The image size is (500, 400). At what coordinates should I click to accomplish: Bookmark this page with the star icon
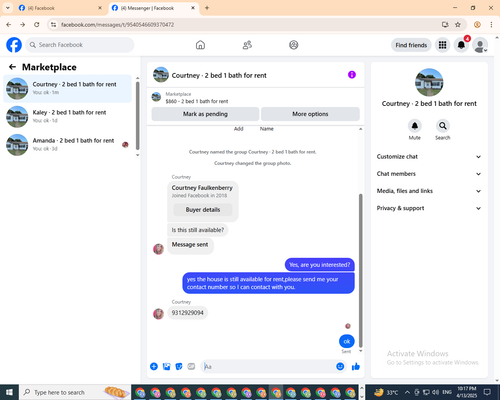click(x=458, y=25)
